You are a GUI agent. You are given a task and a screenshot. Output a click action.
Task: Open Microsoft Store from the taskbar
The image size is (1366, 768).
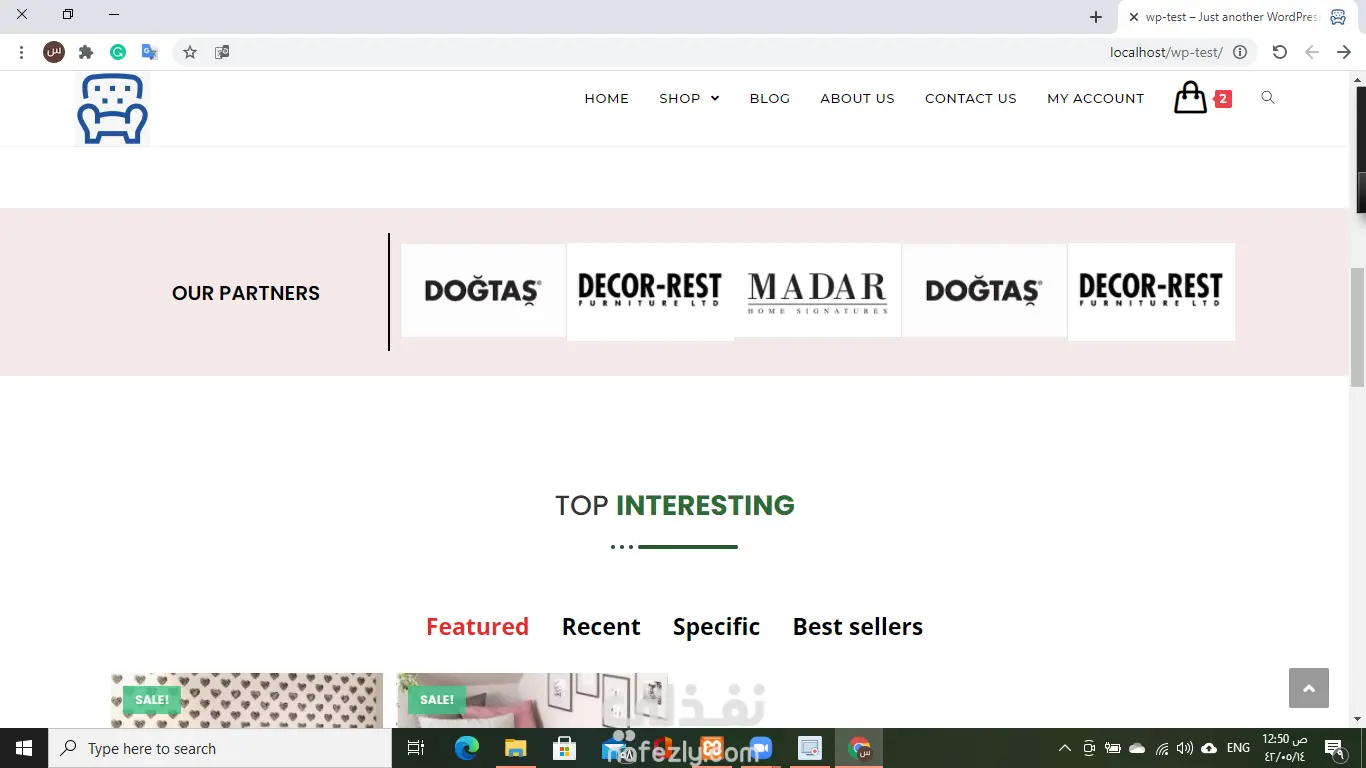(x=564, y=748)
